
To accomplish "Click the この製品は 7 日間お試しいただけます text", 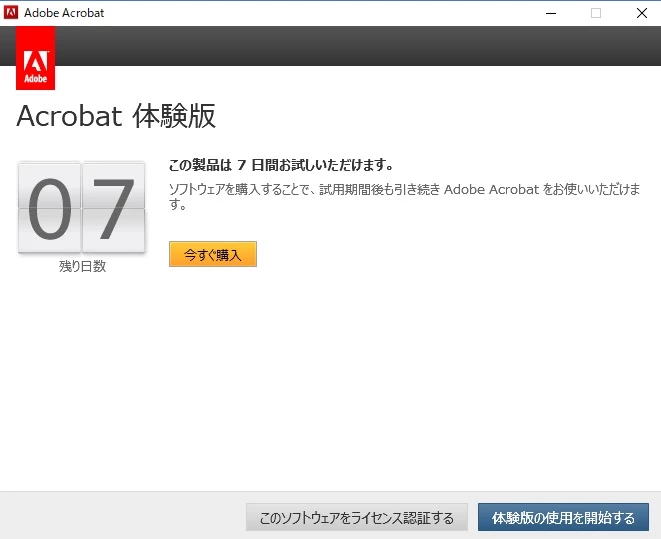I will point(281,165).
